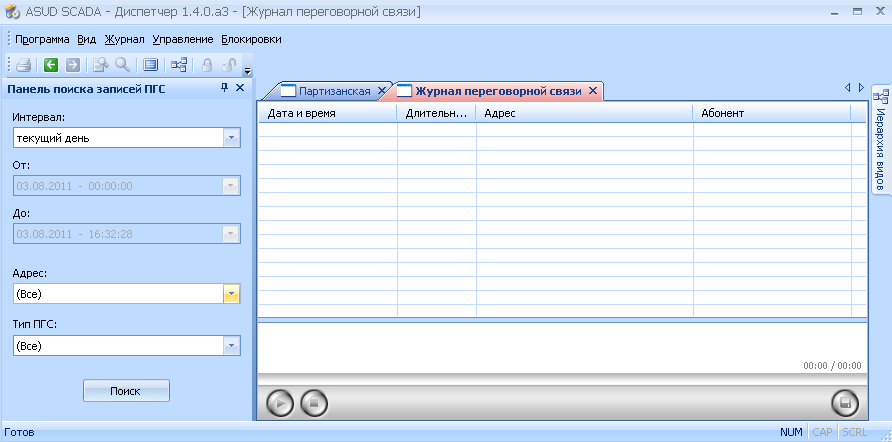Open the Блокировки menu
This screenshot has height=442, width=892.
tap(251, 39)
